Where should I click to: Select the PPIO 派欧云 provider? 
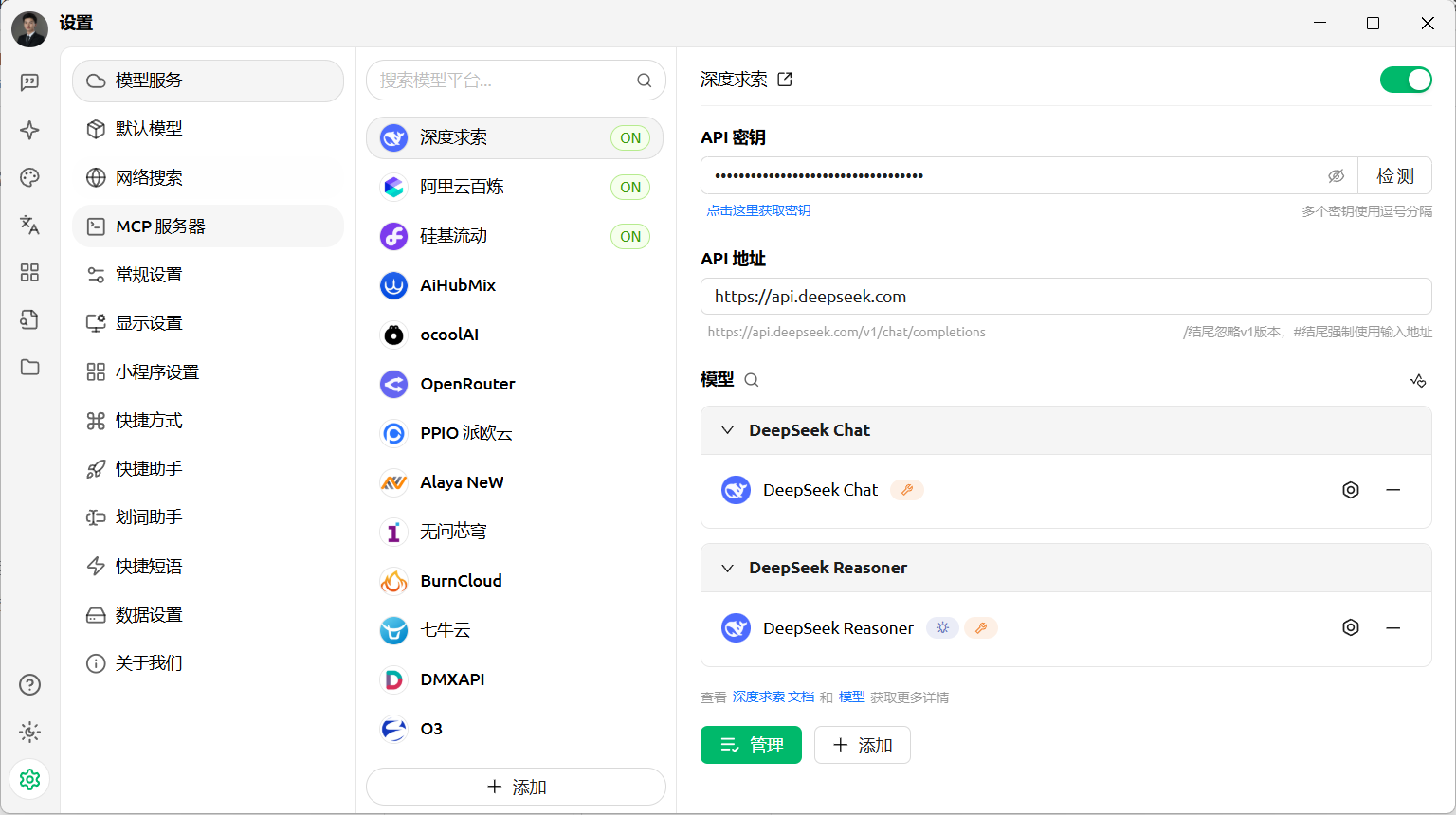click(x=515, y=433)
